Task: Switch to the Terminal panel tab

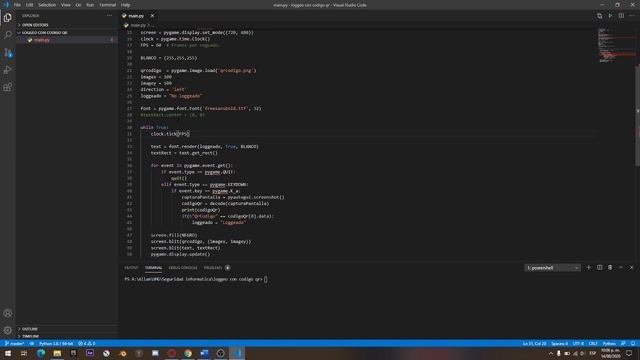Action: (153, 268)
